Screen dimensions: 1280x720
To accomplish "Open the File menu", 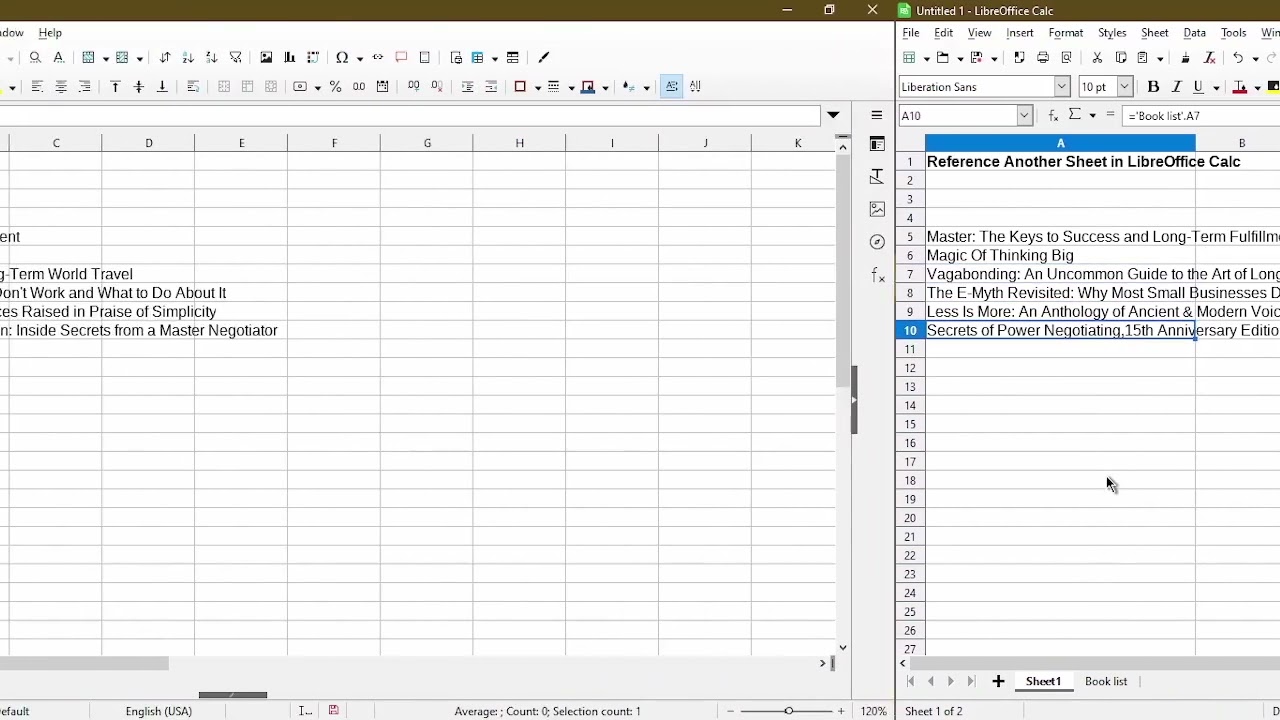I will coord(911,33).
